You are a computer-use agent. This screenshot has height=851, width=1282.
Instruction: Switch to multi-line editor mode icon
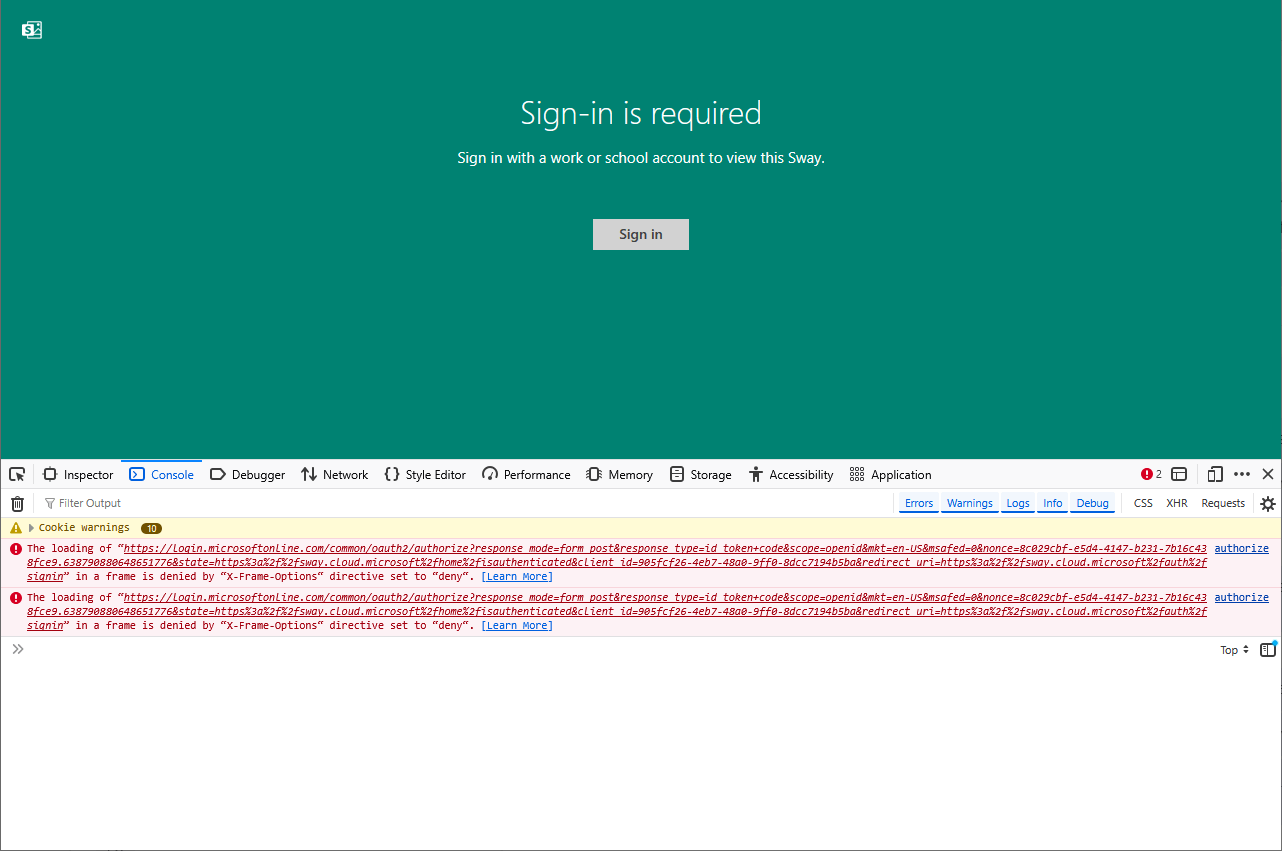pyautogui.click(x=1268, y=650)
